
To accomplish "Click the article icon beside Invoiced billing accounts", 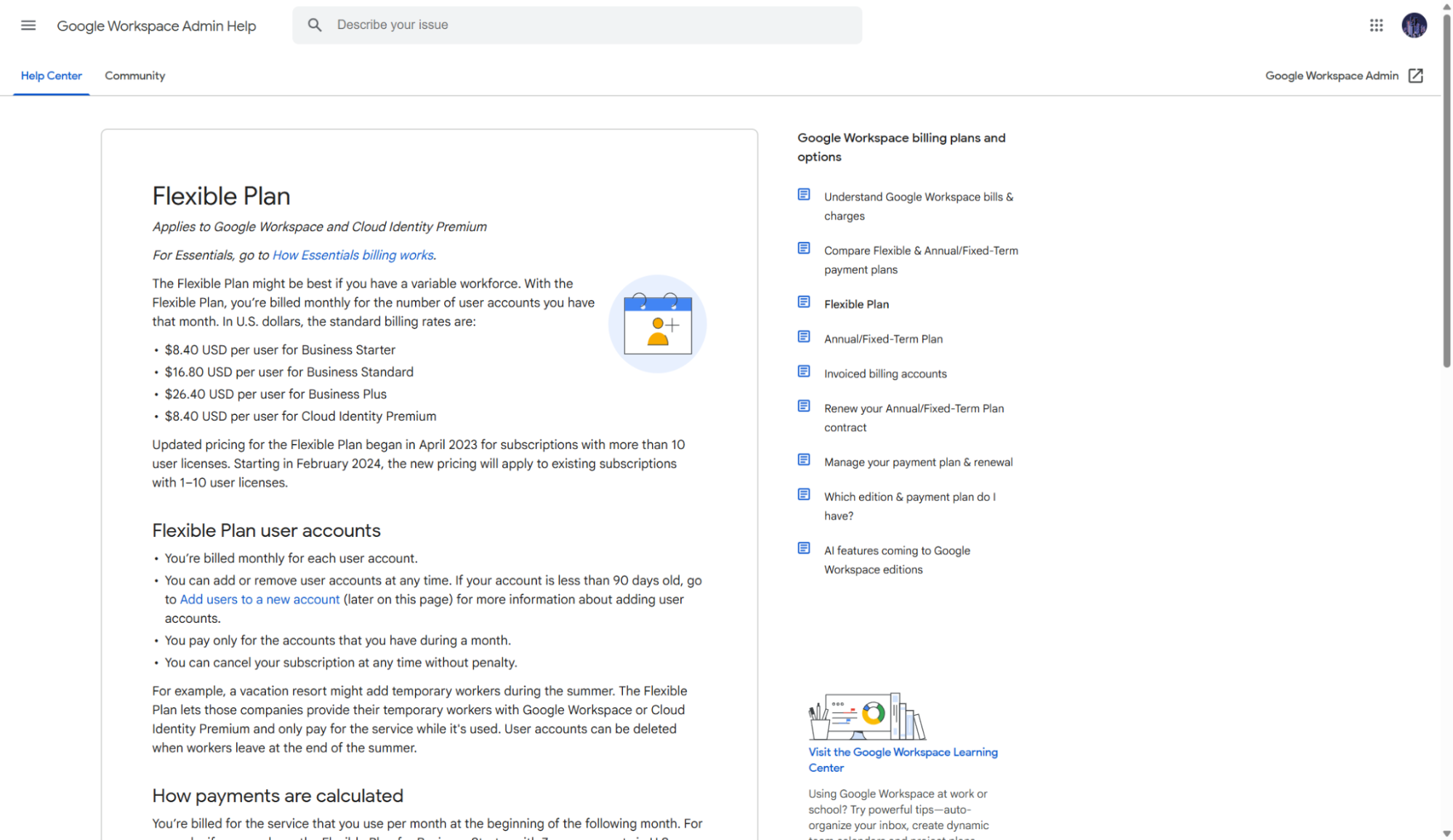I will [804, 371].
